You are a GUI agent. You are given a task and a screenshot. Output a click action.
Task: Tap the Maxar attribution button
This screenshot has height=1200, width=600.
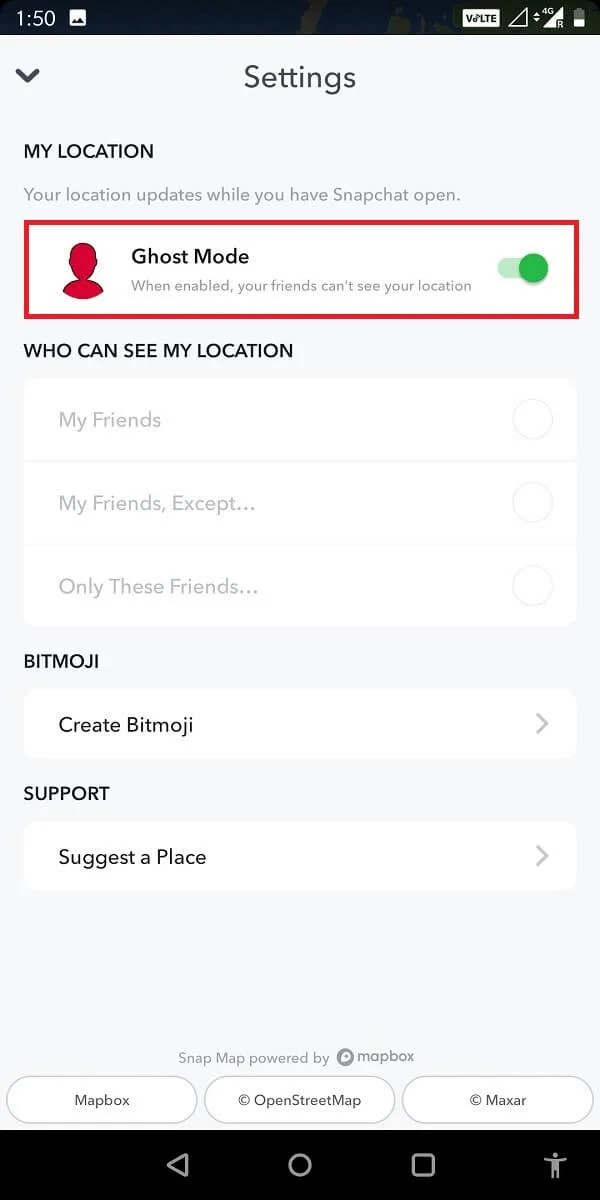coord(497,1099)
